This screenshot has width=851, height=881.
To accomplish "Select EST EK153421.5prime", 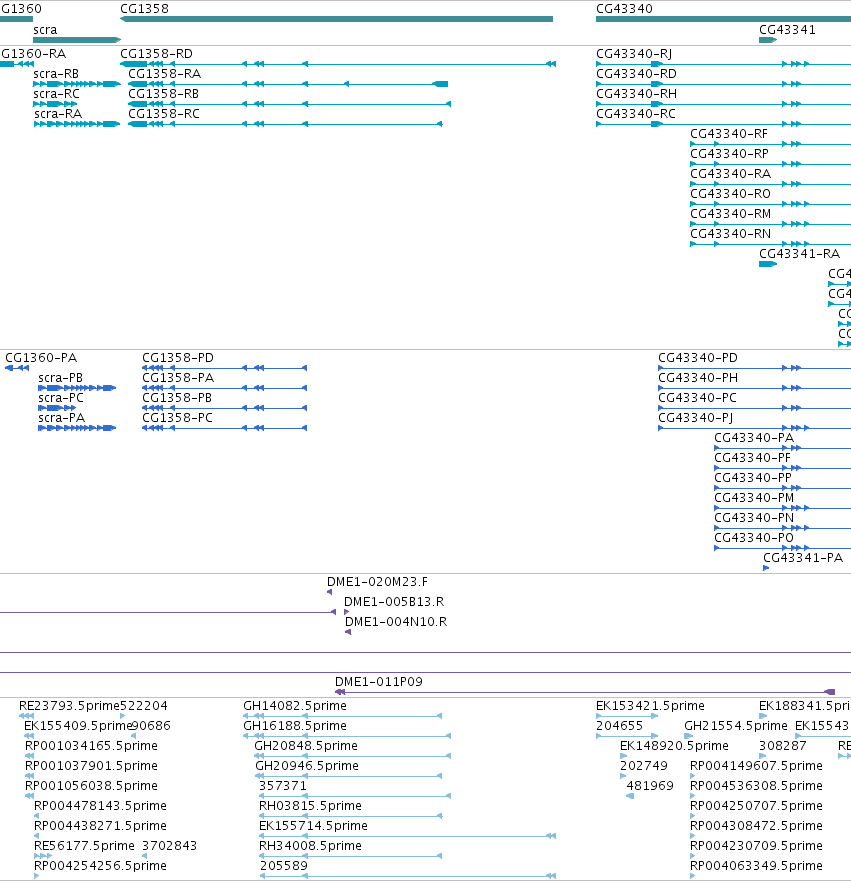I will point(650,706).
